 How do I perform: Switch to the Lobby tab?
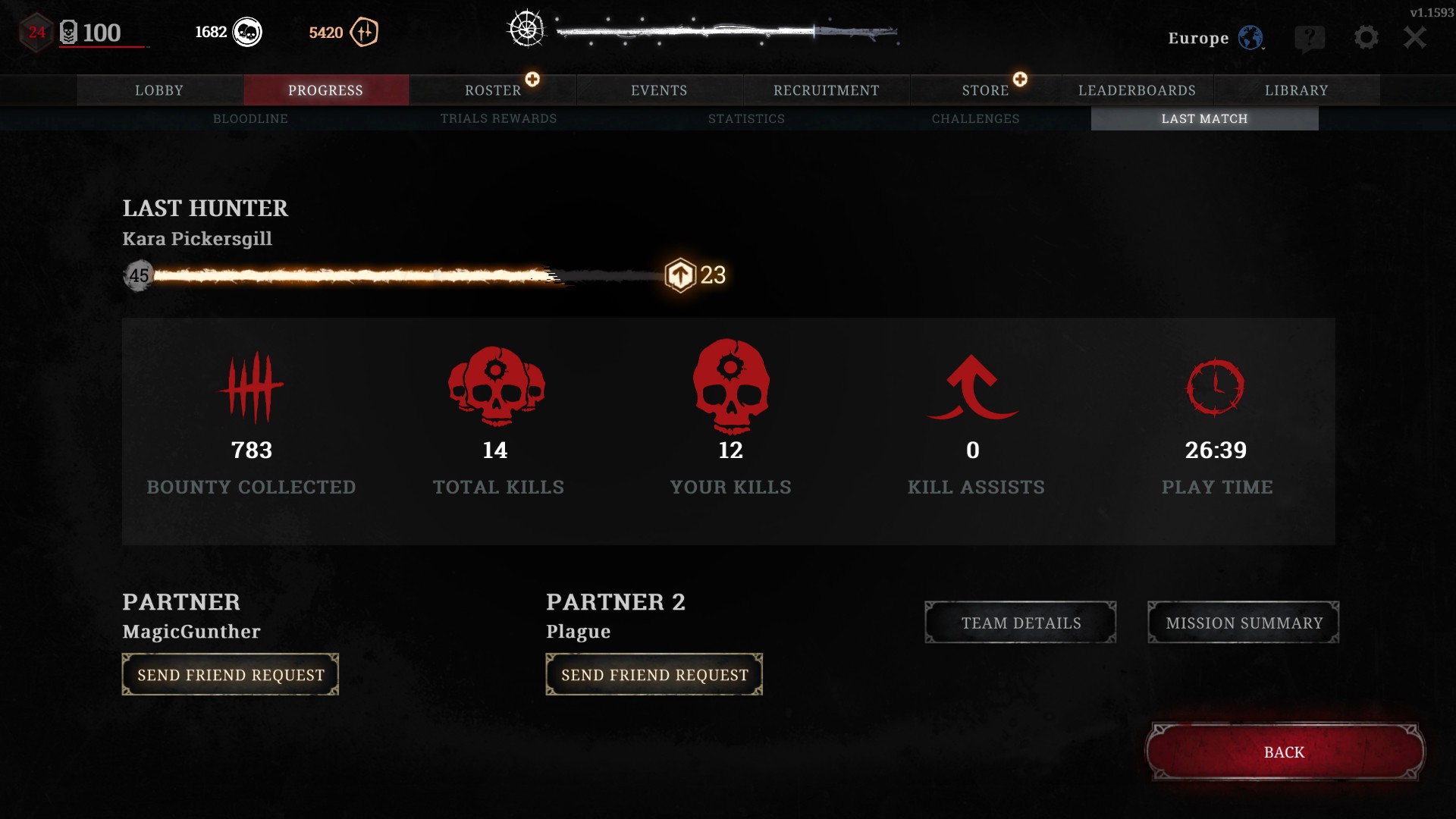click(x=159, y=90)
